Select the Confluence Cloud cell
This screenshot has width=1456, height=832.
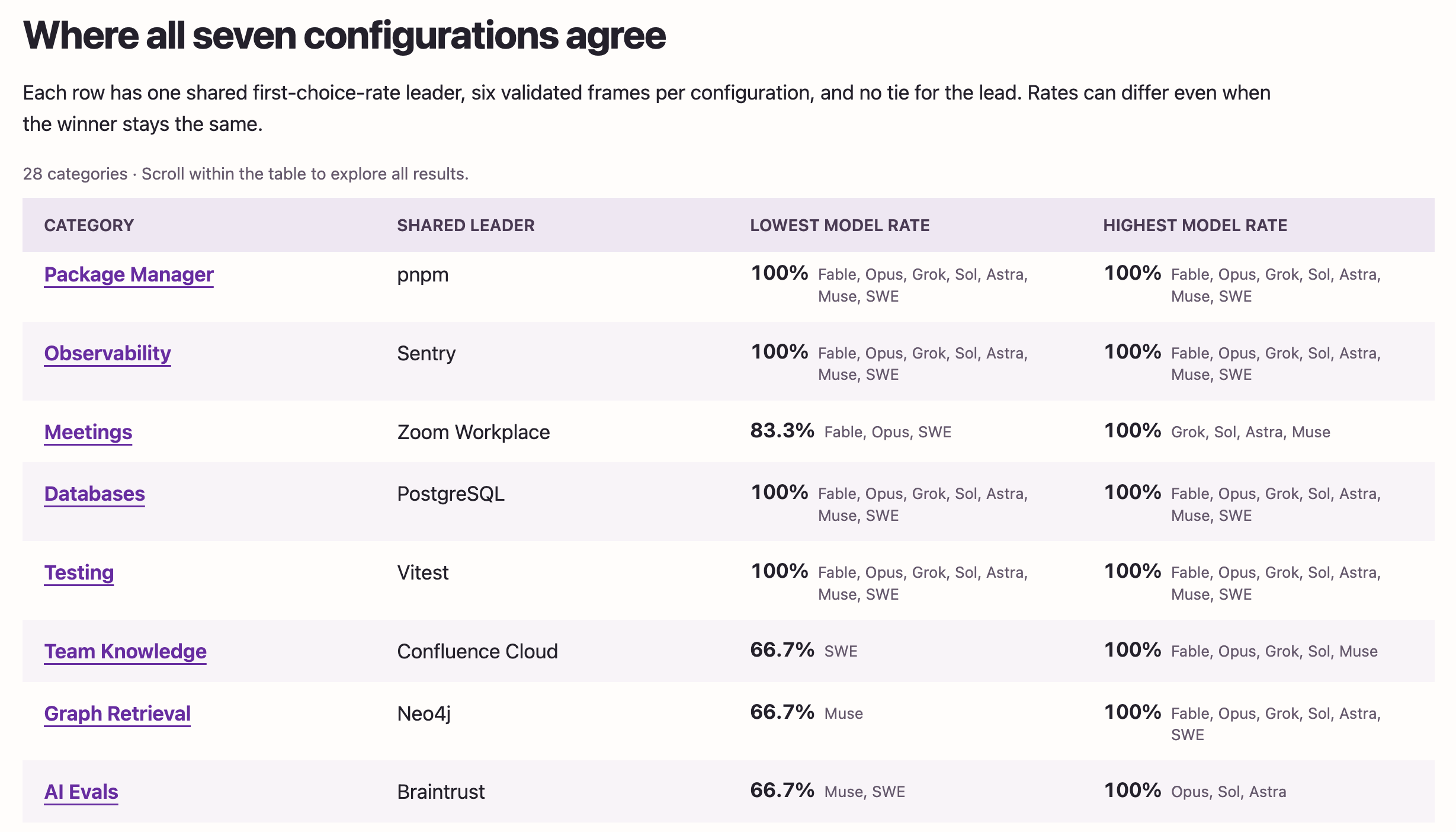[477, 652]
